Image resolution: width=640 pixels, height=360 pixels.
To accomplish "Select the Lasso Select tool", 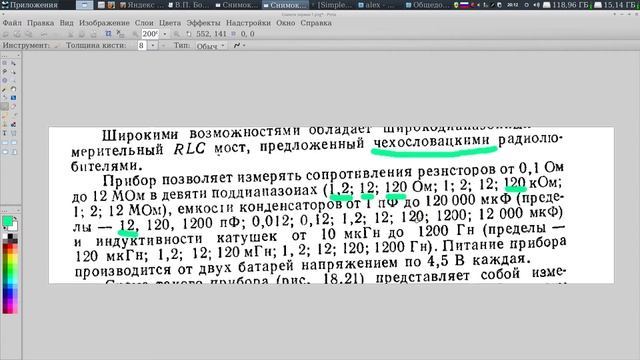I will coord(4,72).
